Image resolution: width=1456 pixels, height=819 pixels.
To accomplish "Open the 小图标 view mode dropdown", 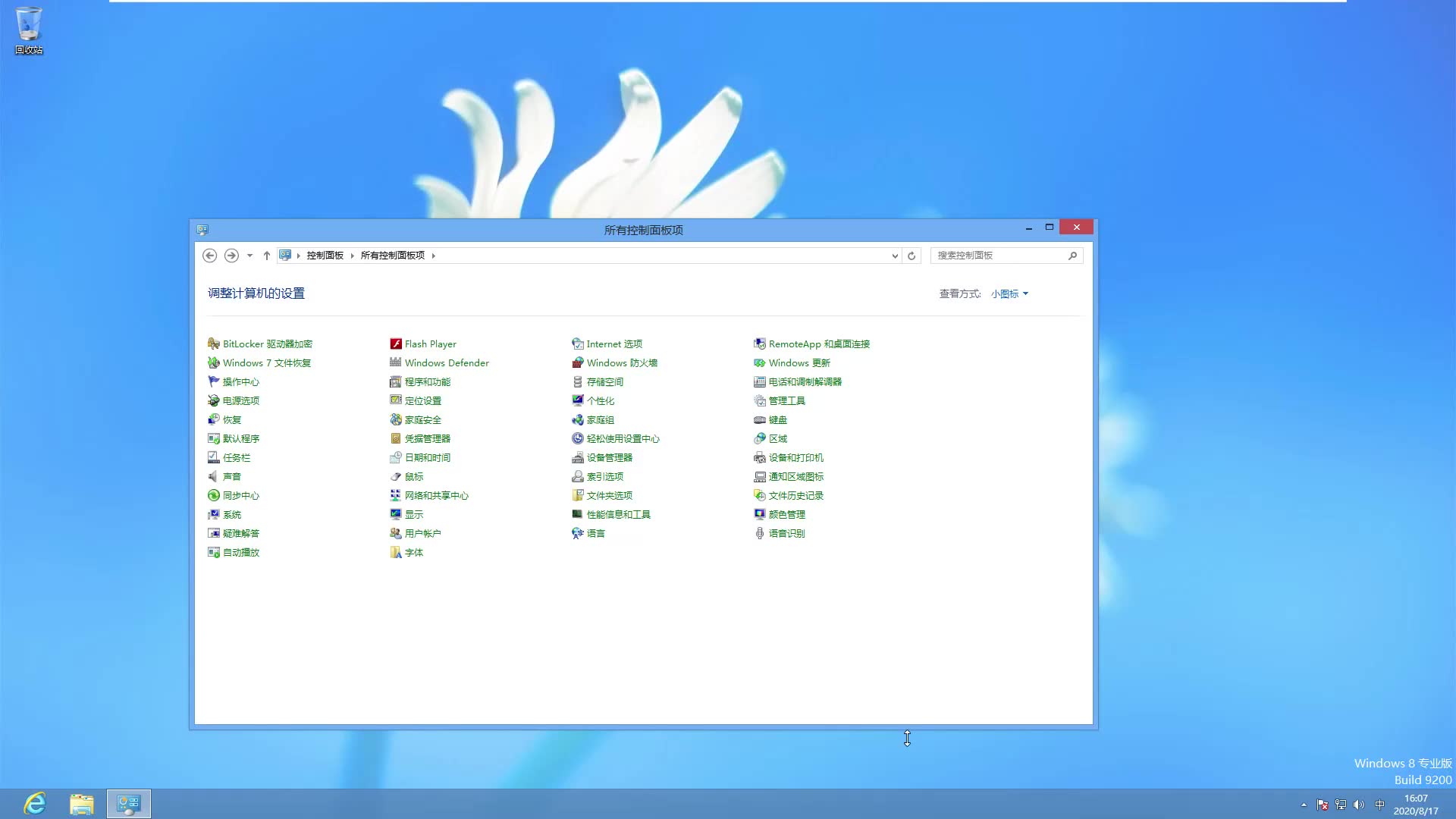I will point(1009,293).
